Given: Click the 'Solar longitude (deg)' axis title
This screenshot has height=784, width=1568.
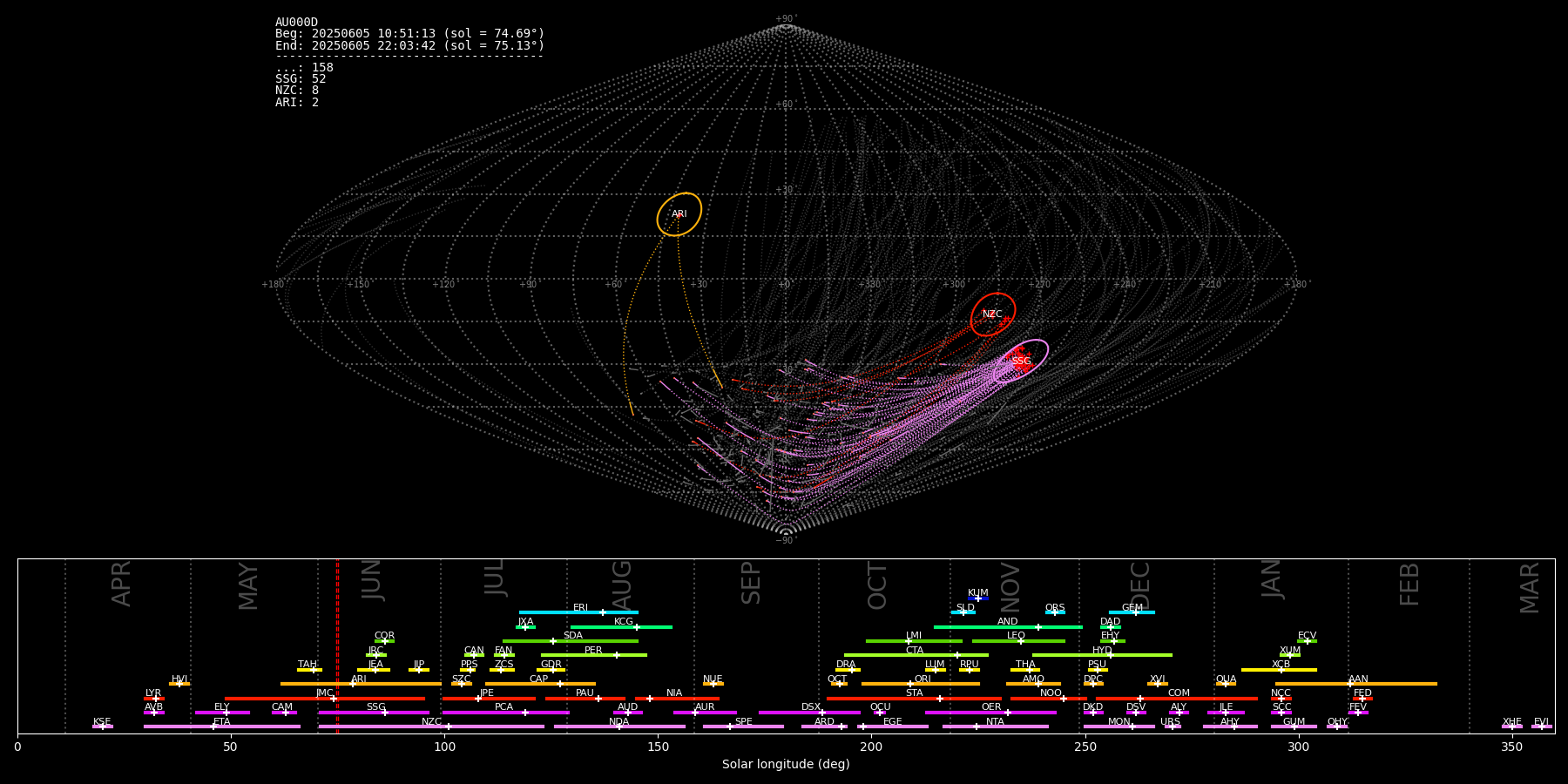Looking at the screenshot, I should coord(786,764).
